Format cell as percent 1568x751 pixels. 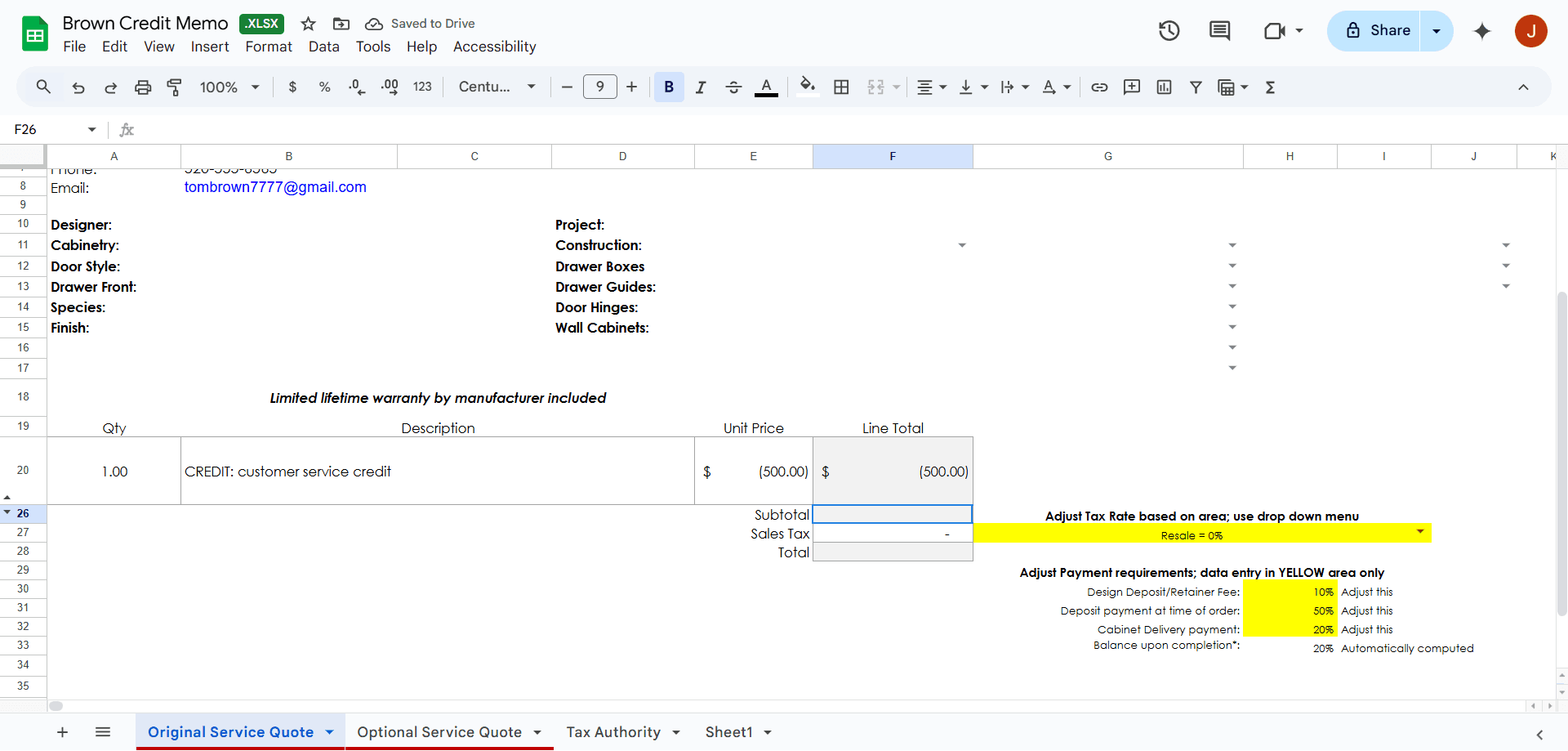click(x=324, y=87)
